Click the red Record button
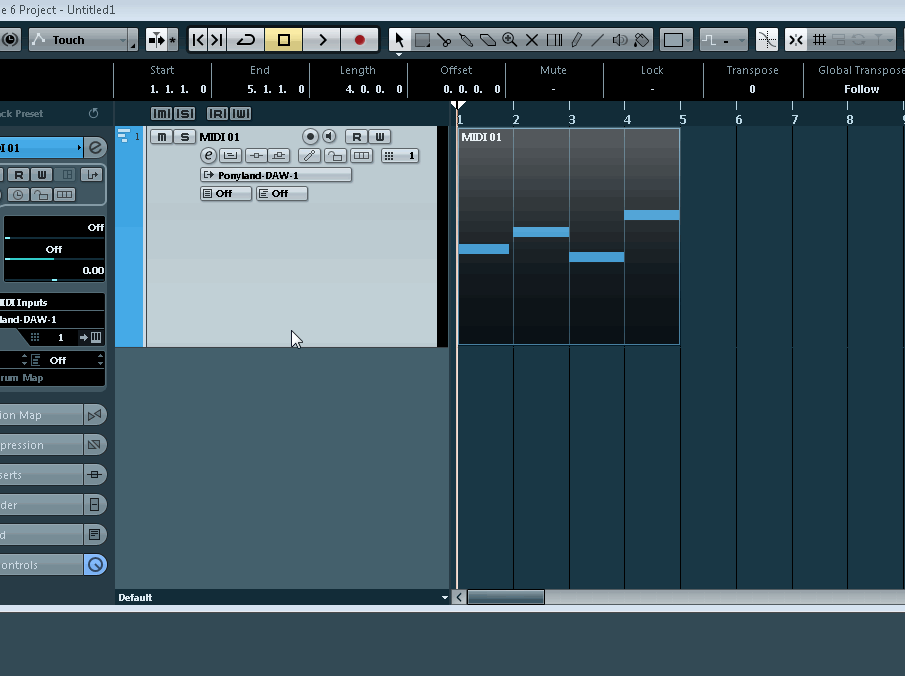Image resolution: width=905 pixels, height=676 pixels. [x=360, y=40]
